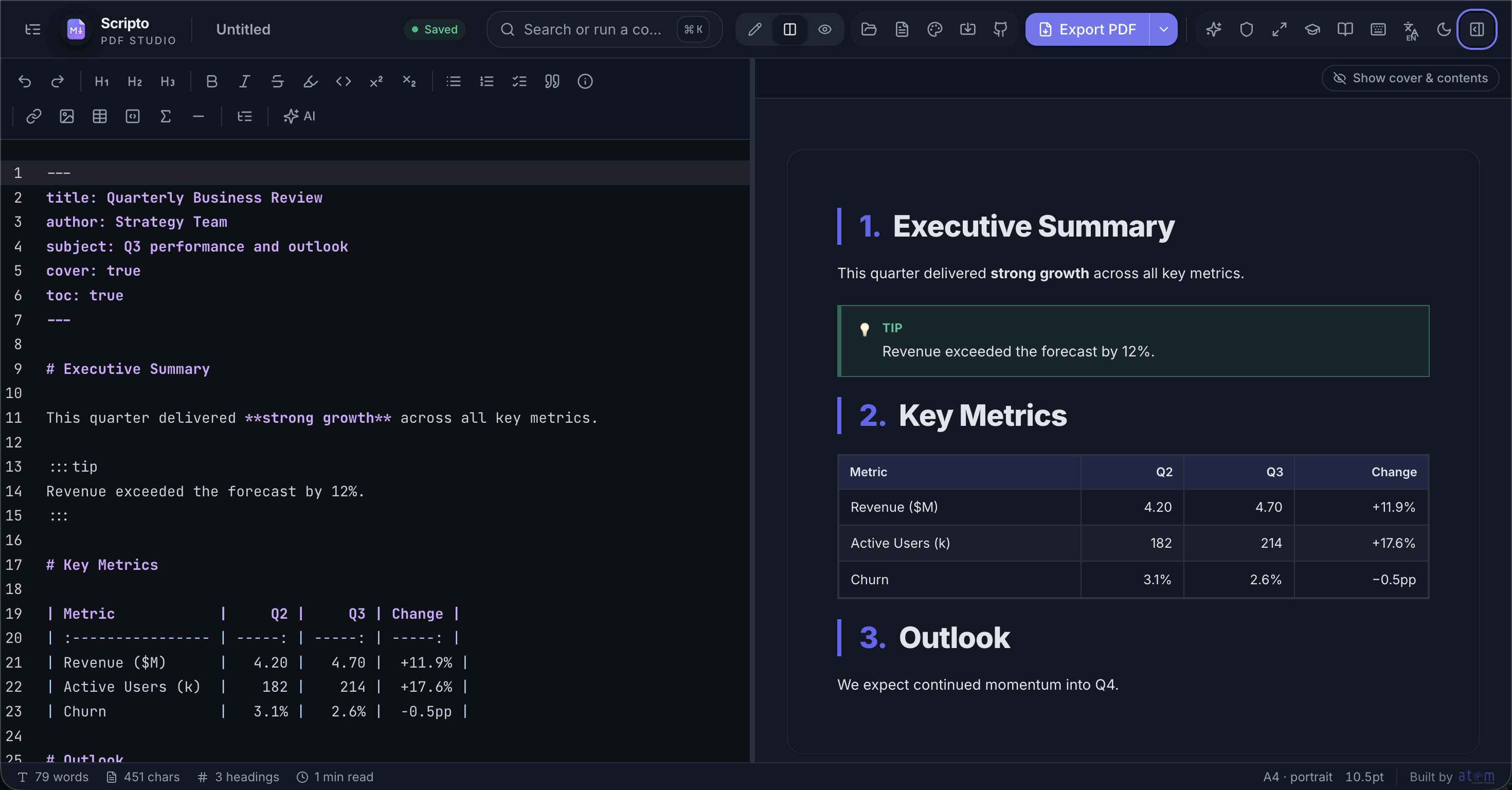The width and height of the screenshot is (1512, 790).
Task: Switch to split view mode
Action: pos(790,29)
